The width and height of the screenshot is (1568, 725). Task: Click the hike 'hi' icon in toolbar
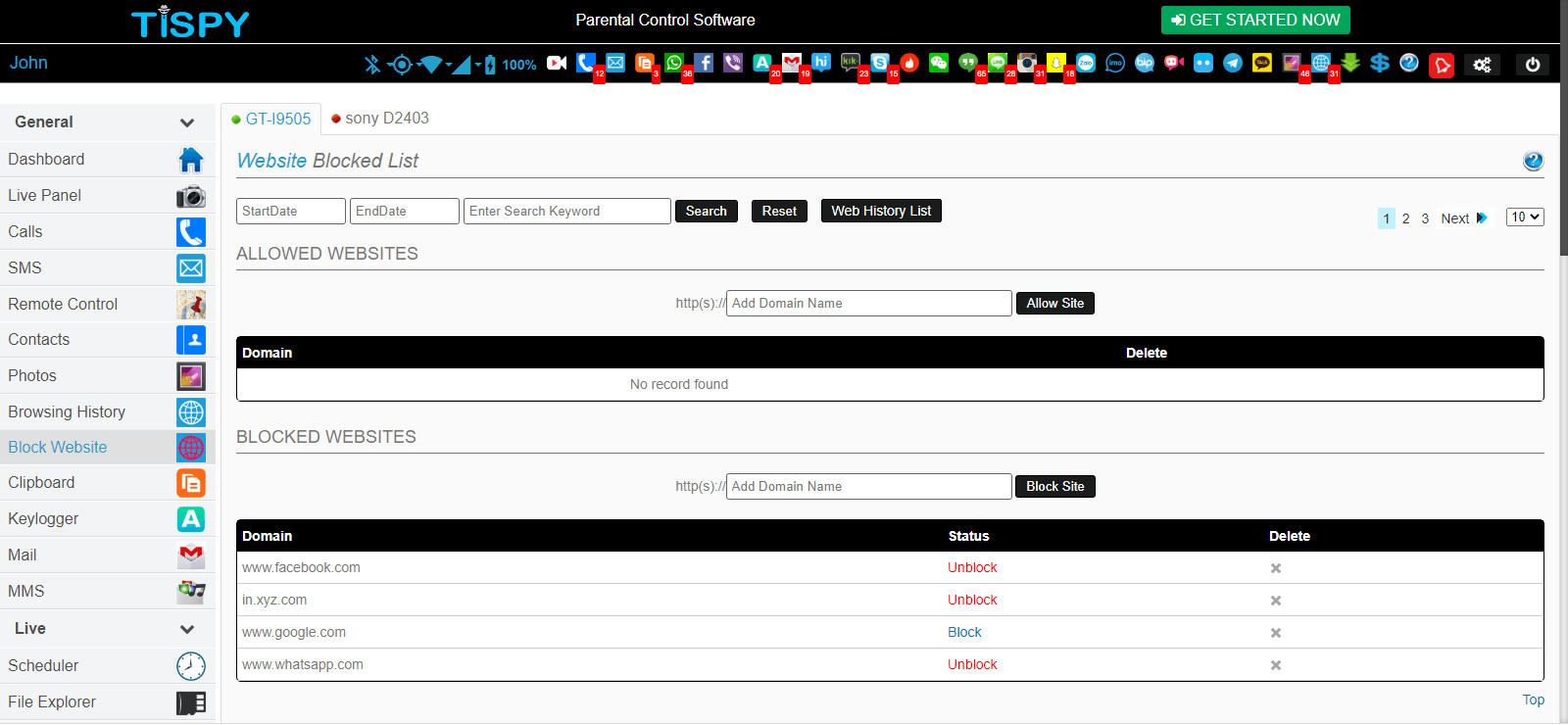[x=821, y=63]
